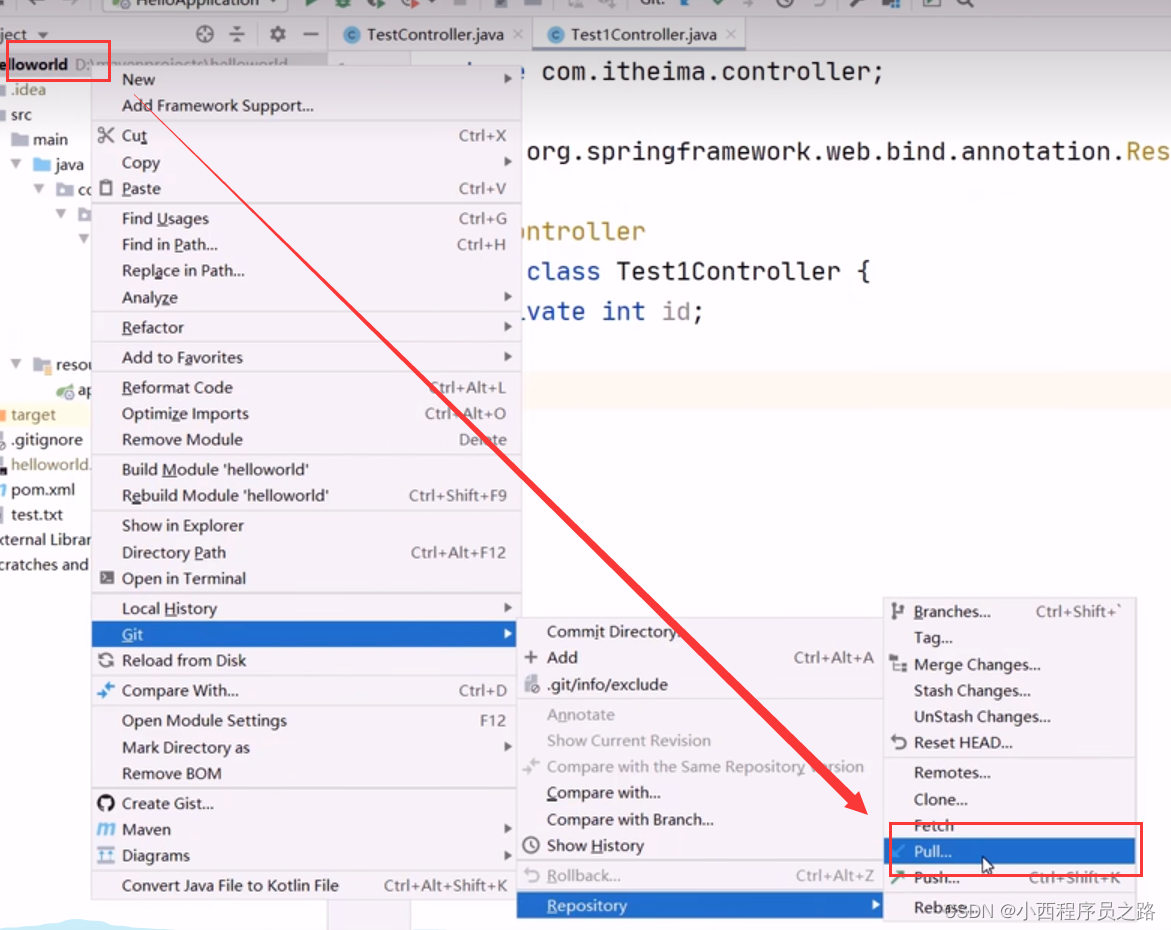Choose Compare with Branch entry

pyautogui.click(x=700, y=819)
